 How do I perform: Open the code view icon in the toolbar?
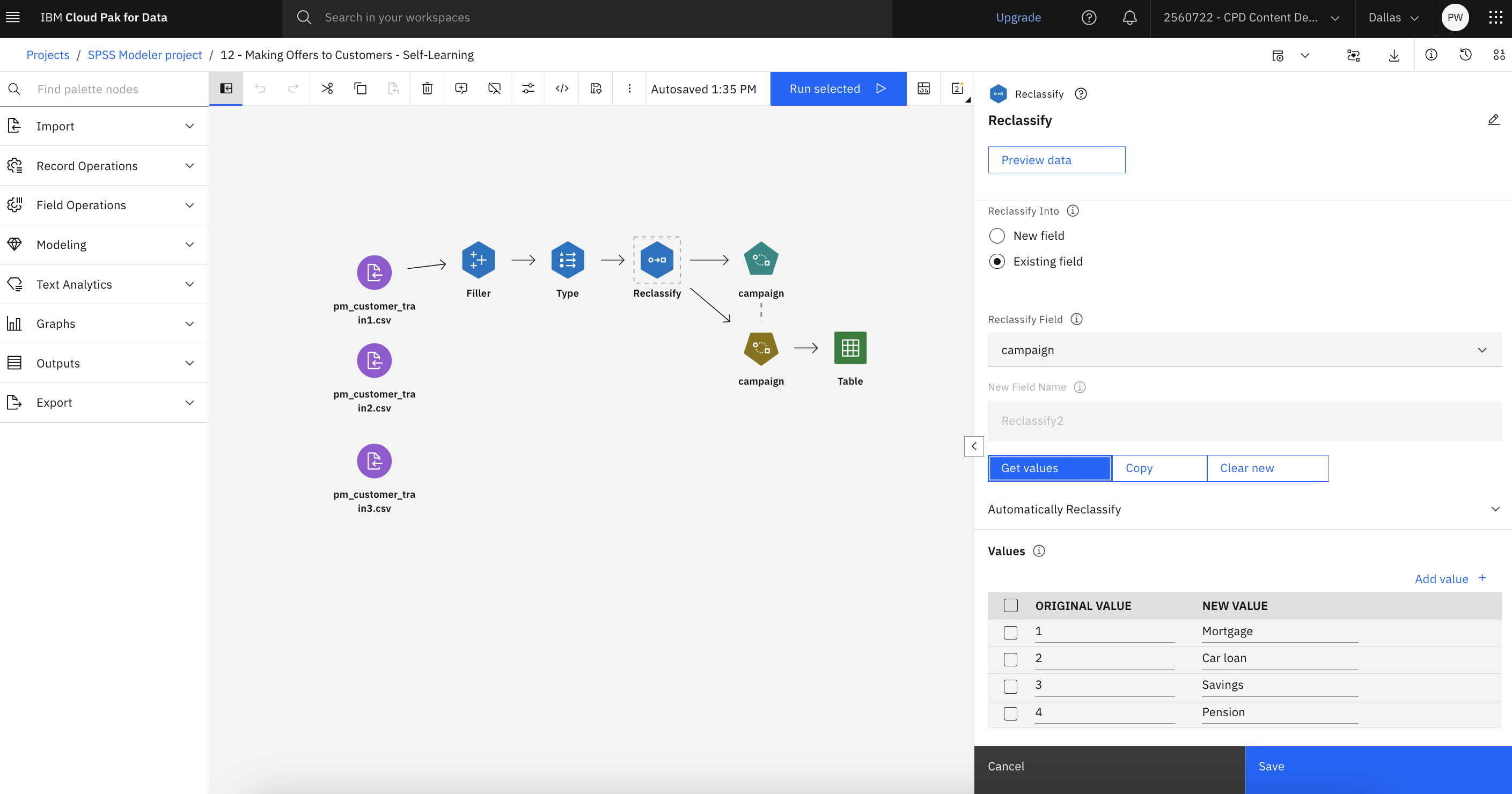click(x=562, y=89)
